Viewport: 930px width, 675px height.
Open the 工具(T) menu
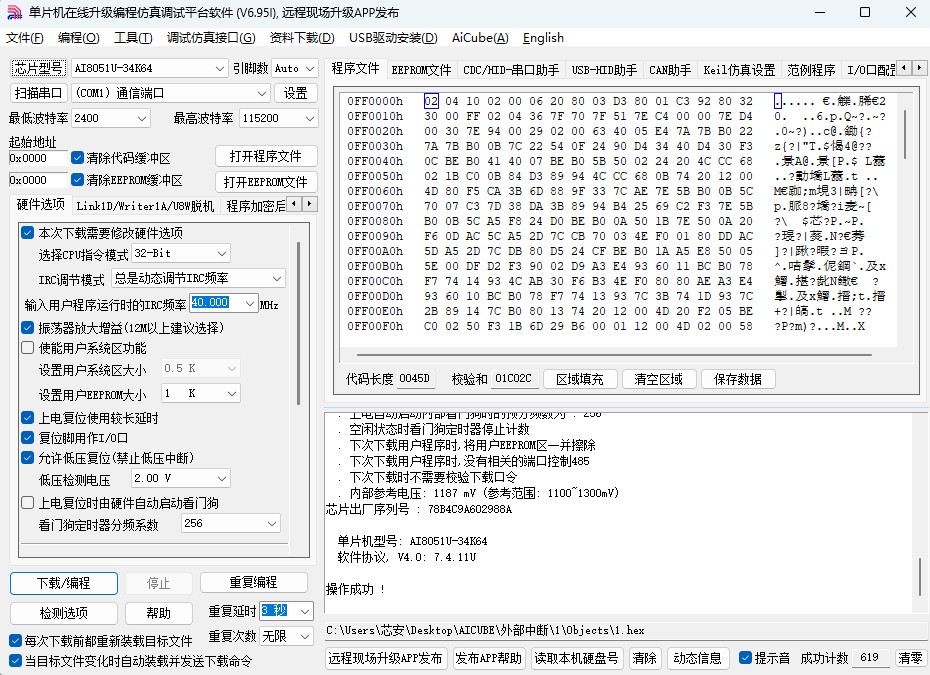(133, 38)
